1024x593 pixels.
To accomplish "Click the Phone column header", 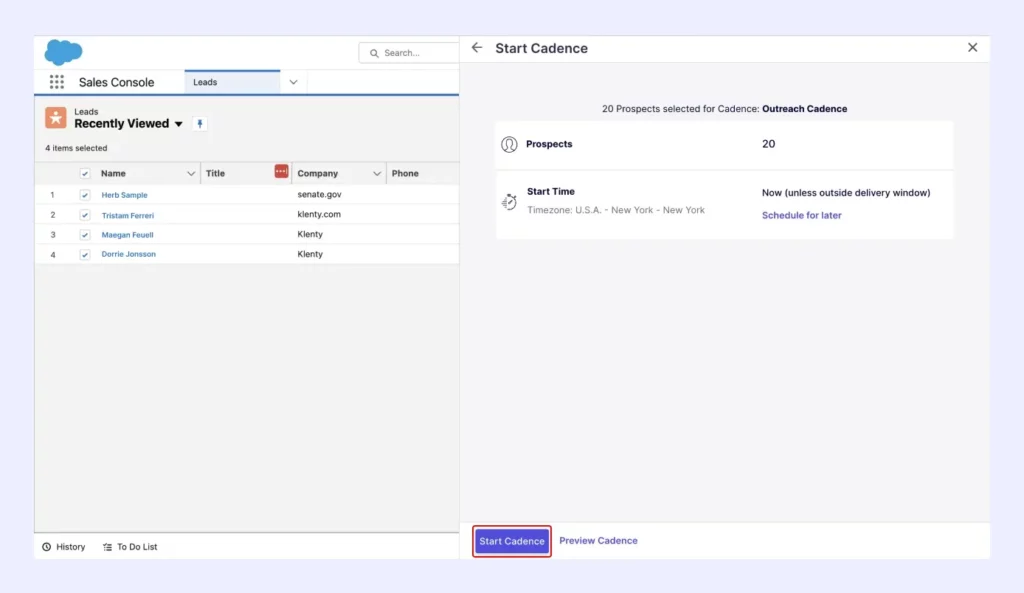I will pyautogui.click(x=405, y=174).
